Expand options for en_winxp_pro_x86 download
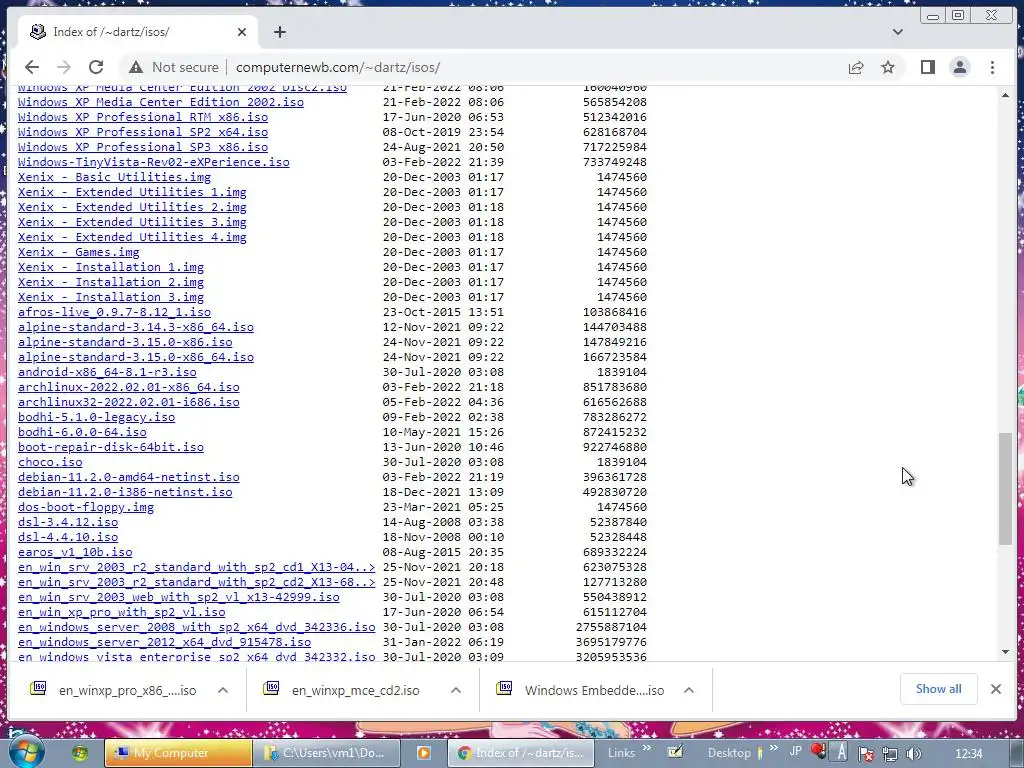This screenshot has width=1024, height=768. [x=223, y=690]
